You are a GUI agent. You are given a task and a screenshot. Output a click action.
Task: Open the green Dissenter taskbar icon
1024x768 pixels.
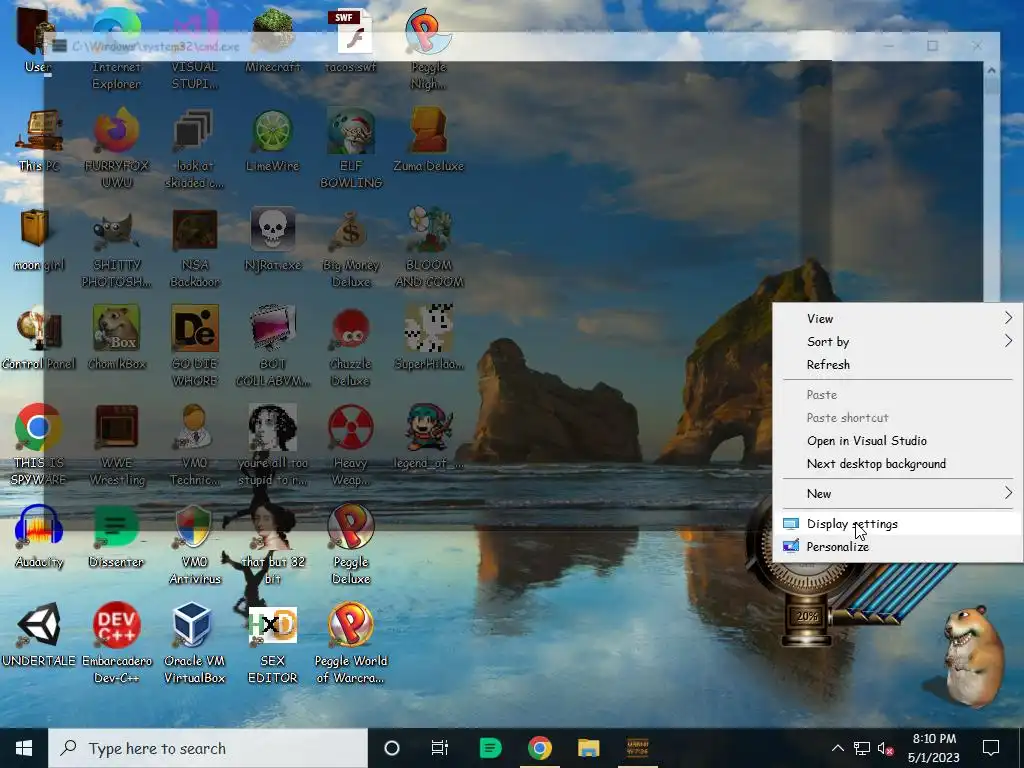490,748
